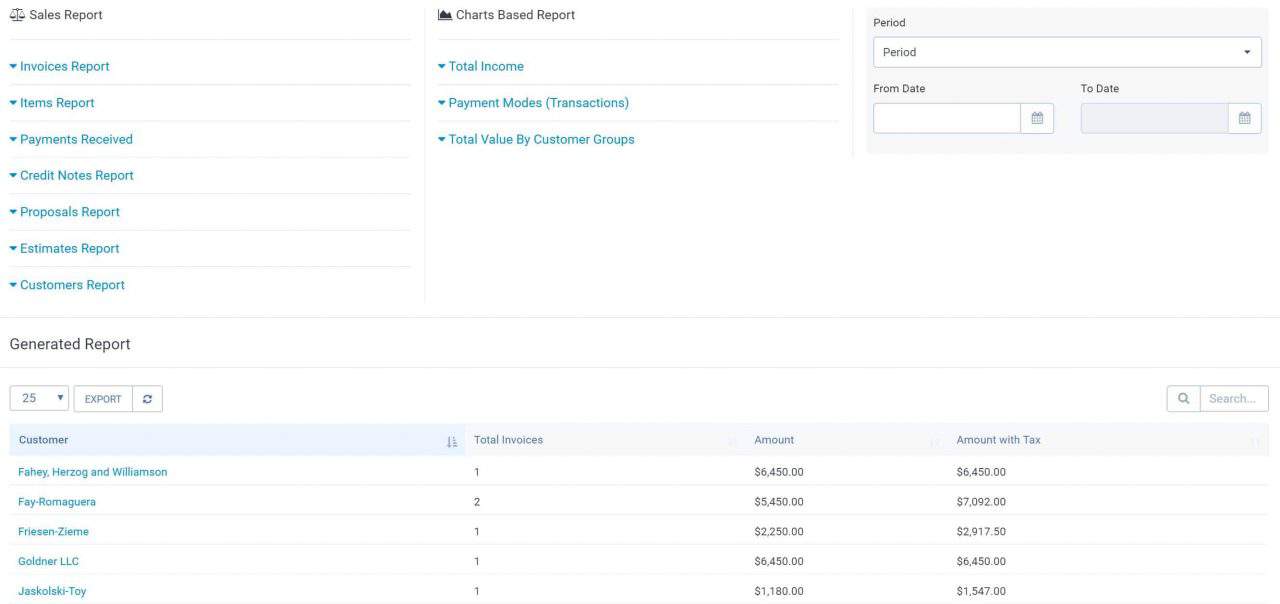The height and width of the screenshot is (604, 1280).
Task: Click the search magnifier icon
Action: click(x=1183, y=399)
